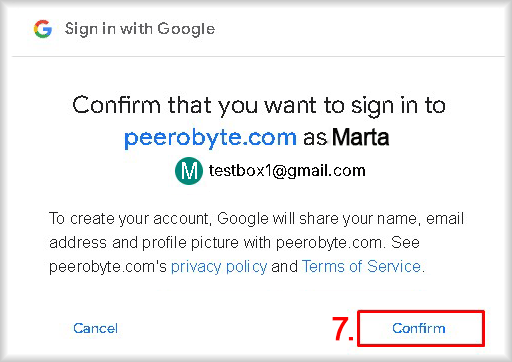512x362 pixels.
Task: Click the horizontal divider below the header
Action: click(x=259, y=56)
